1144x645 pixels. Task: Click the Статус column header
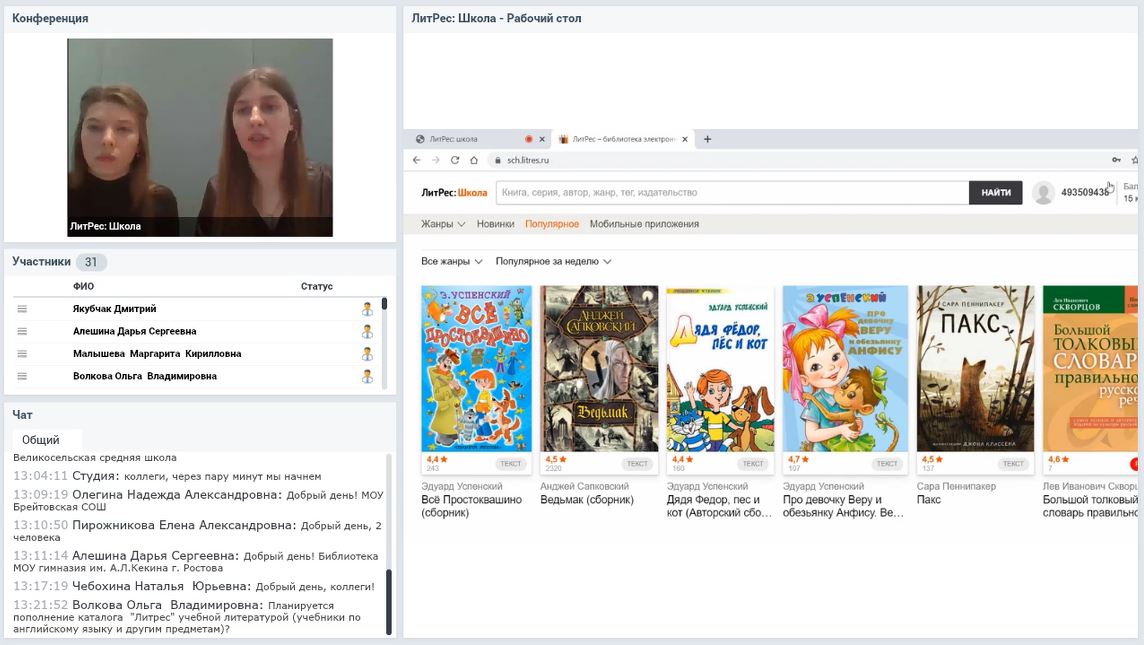pyautogui.click(x=317, y=286)
